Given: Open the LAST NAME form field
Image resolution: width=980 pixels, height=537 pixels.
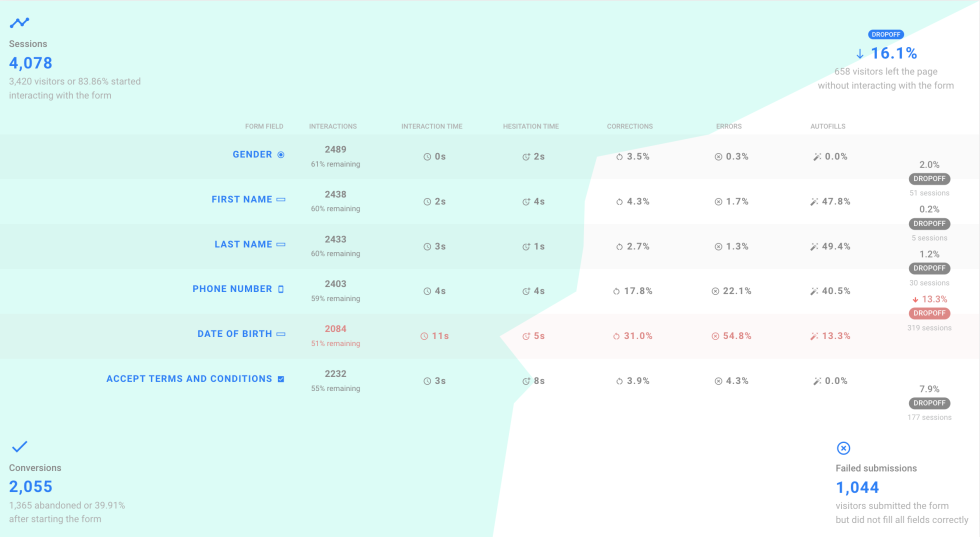Looking at the screenshot, I should tap(243, 244).
